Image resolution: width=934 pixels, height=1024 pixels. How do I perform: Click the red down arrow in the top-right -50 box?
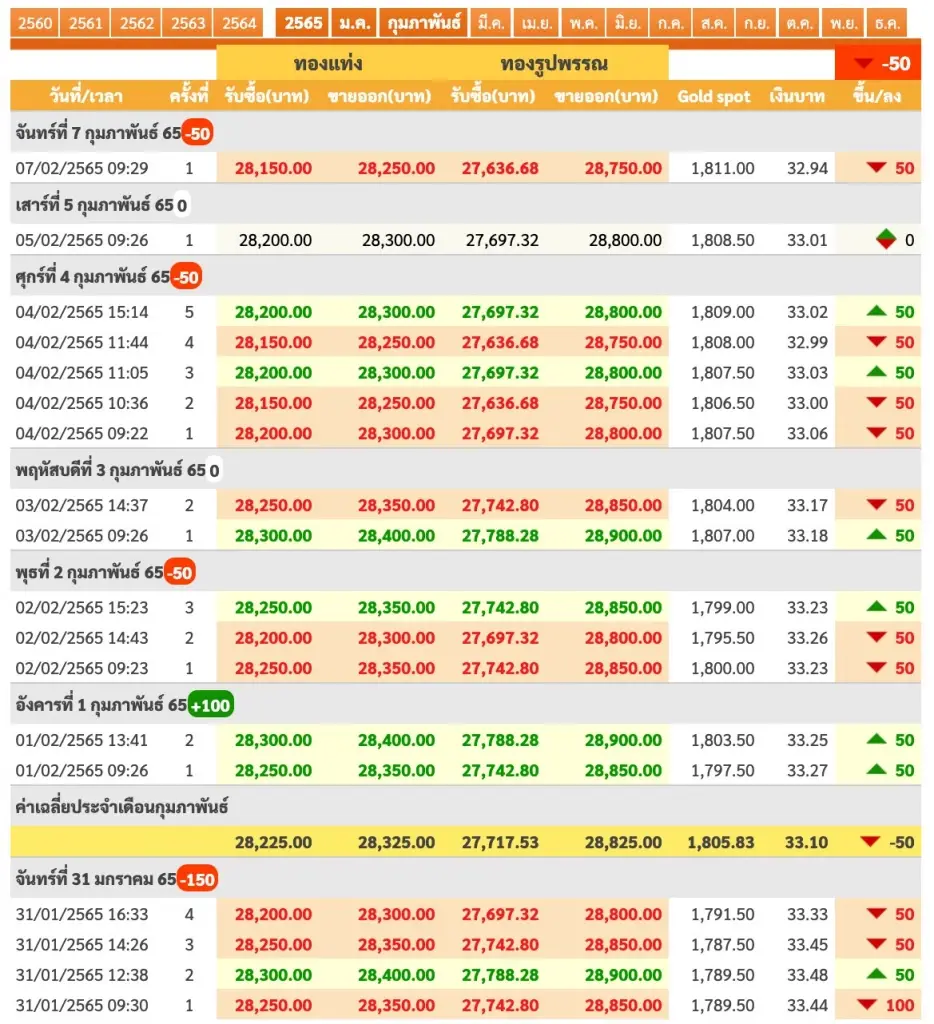click(x=863, y=63)
